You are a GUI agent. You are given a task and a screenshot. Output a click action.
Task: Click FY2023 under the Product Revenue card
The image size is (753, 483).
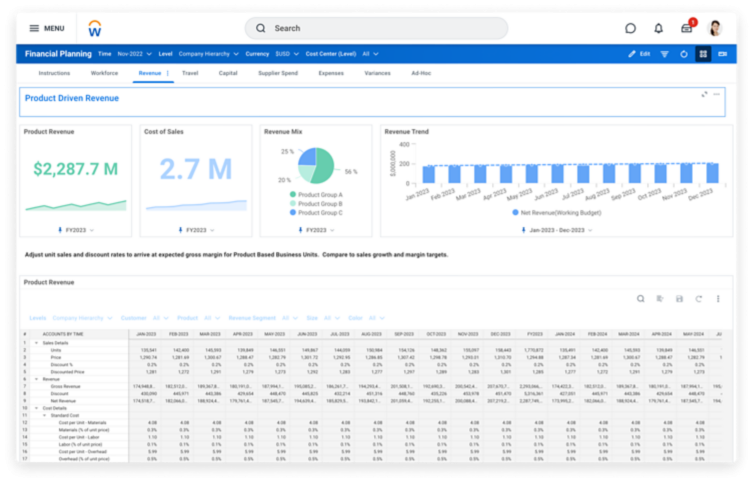click(76, 229)
